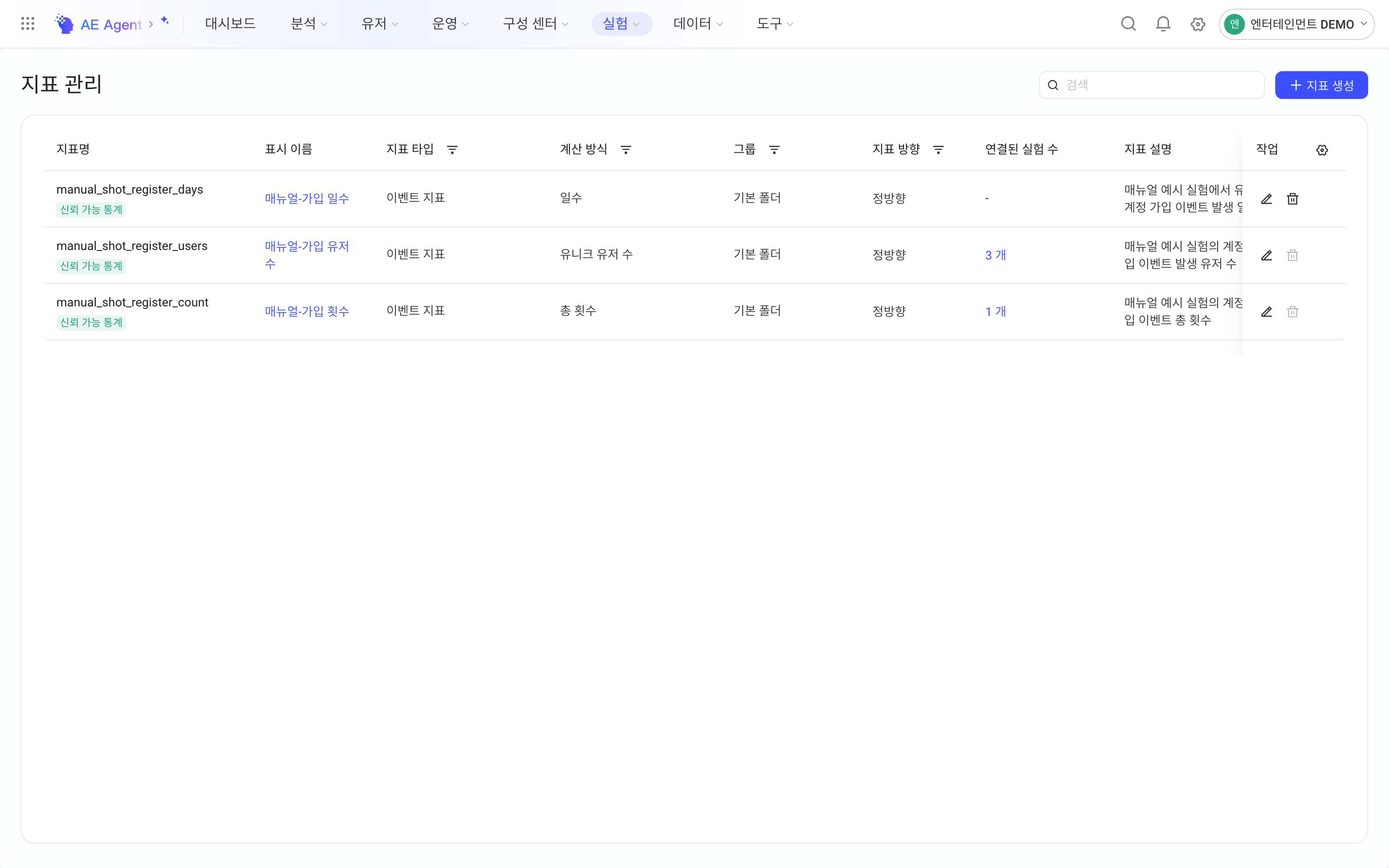Screen dimensions: 1389x868
Task: Open the global search magnifier icon
Action: click(x=1129, y=23)
